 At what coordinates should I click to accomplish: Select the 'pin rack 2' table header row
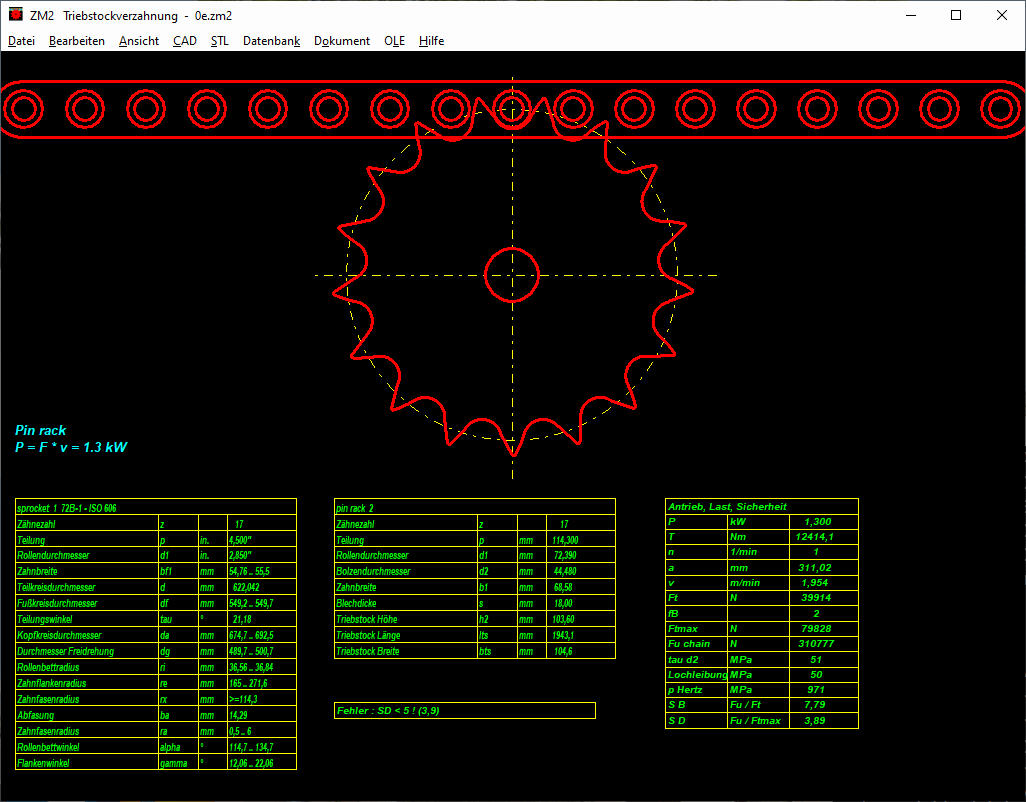point(474,507)
